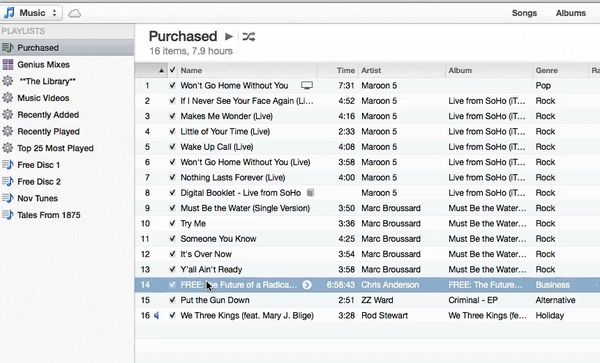Select the Purchased playlist in sidebar
The image size is (600, 363).
(67, 48)
